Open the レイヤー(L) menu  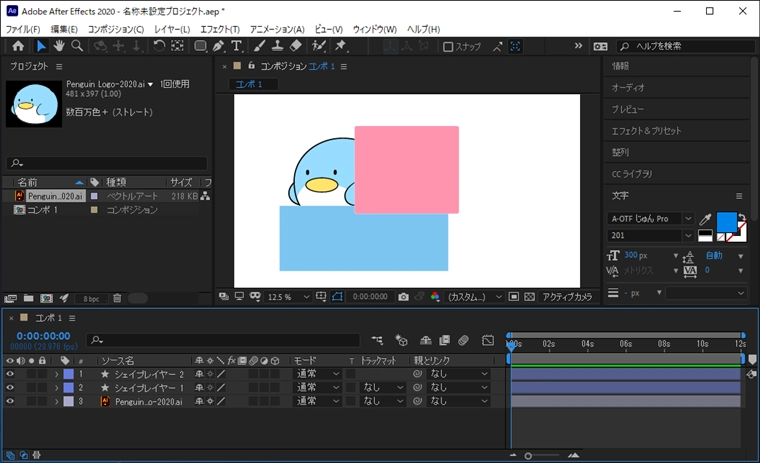pyautogui.click(x=172, y=29)
